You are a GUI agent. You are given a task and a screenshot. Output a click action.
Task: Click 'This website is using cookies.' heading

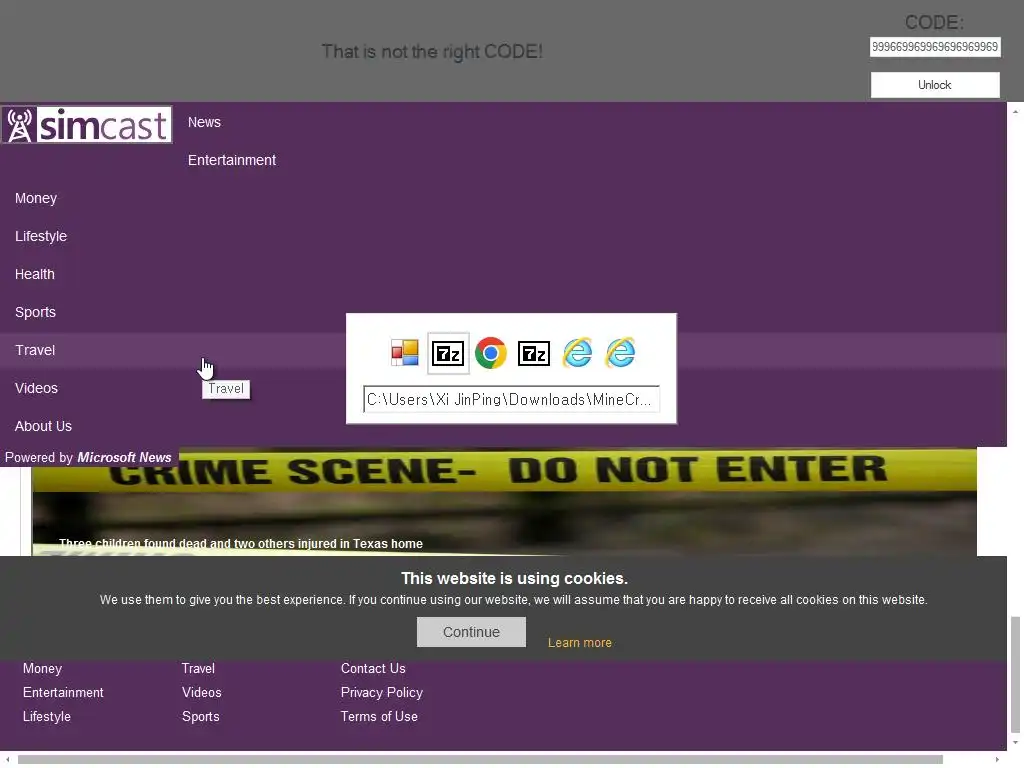coord(514,578)
